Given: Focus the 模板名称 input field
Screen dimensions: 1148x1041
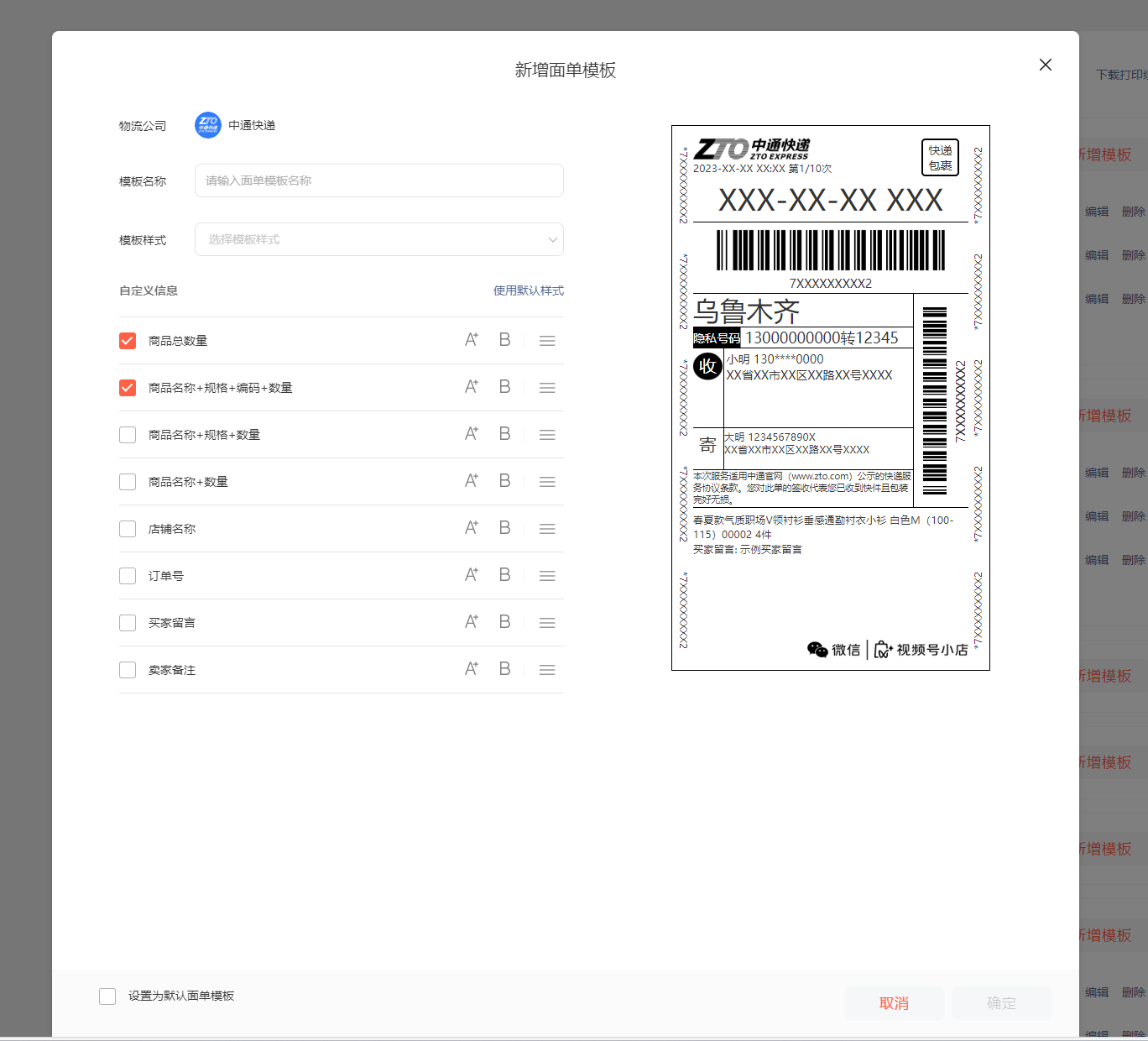Looking at the screenshot, I should (378, 180).
